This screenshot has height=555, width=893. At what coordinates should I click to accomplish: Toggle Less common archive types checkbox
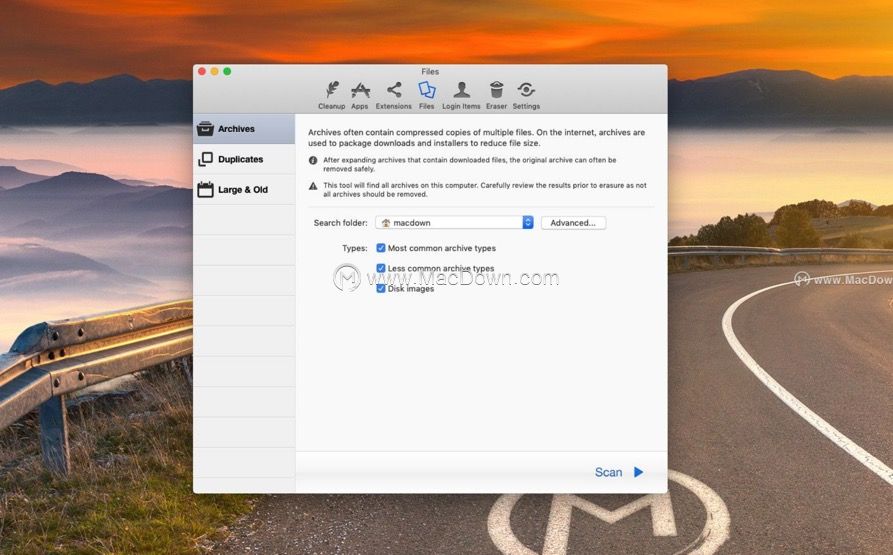point(381,268)
